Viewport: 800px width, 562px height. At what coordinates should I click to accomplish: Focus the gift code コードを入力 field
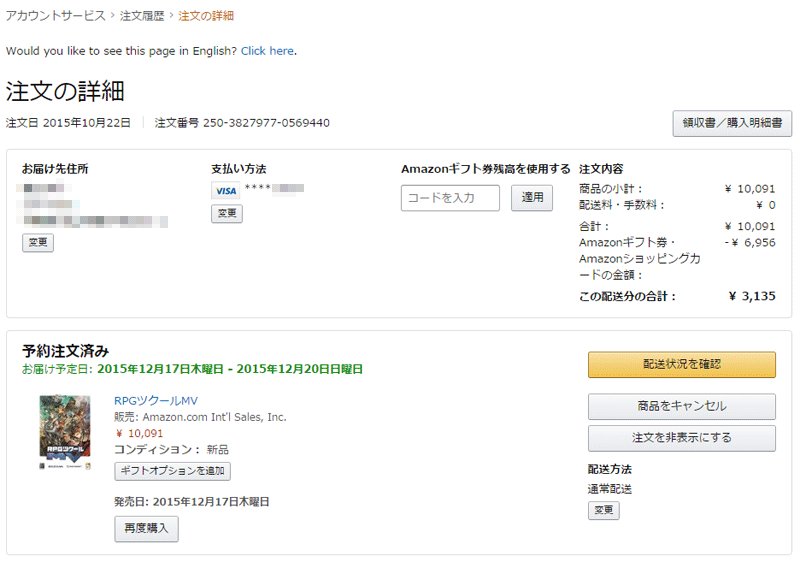450,198
